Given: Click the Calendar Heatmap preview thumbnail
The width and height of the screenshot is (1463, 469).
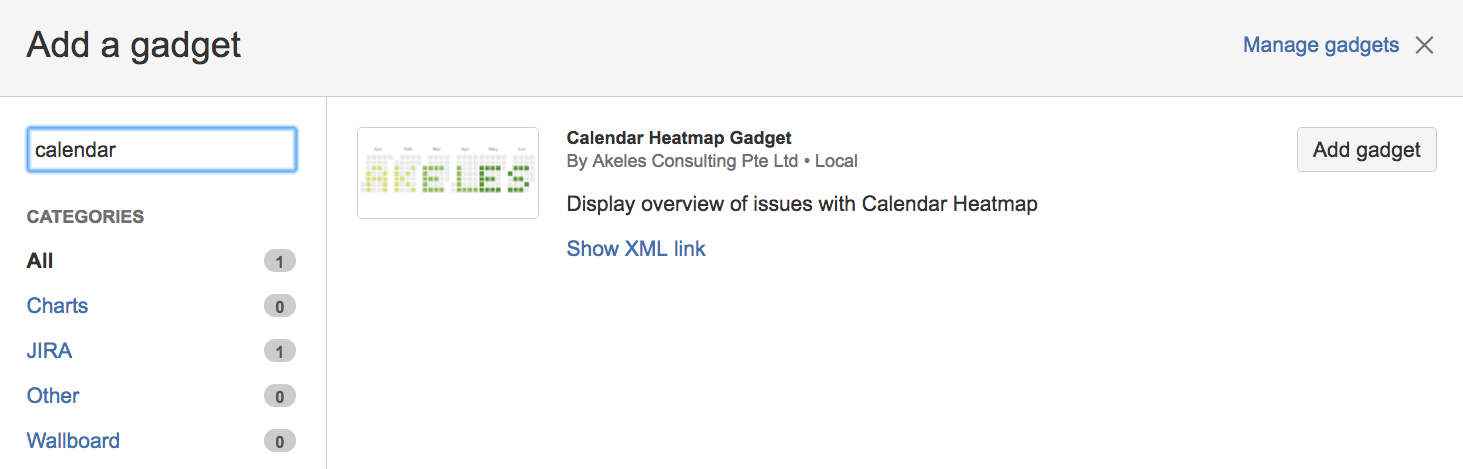Looking at the screenshot, I should [x=447, y=173].
